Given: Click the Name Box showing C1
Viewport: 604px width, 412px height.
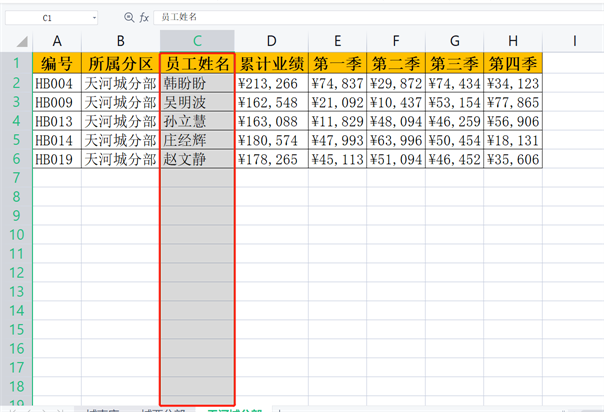Looking at the screenshot, I should pos(47,18).
